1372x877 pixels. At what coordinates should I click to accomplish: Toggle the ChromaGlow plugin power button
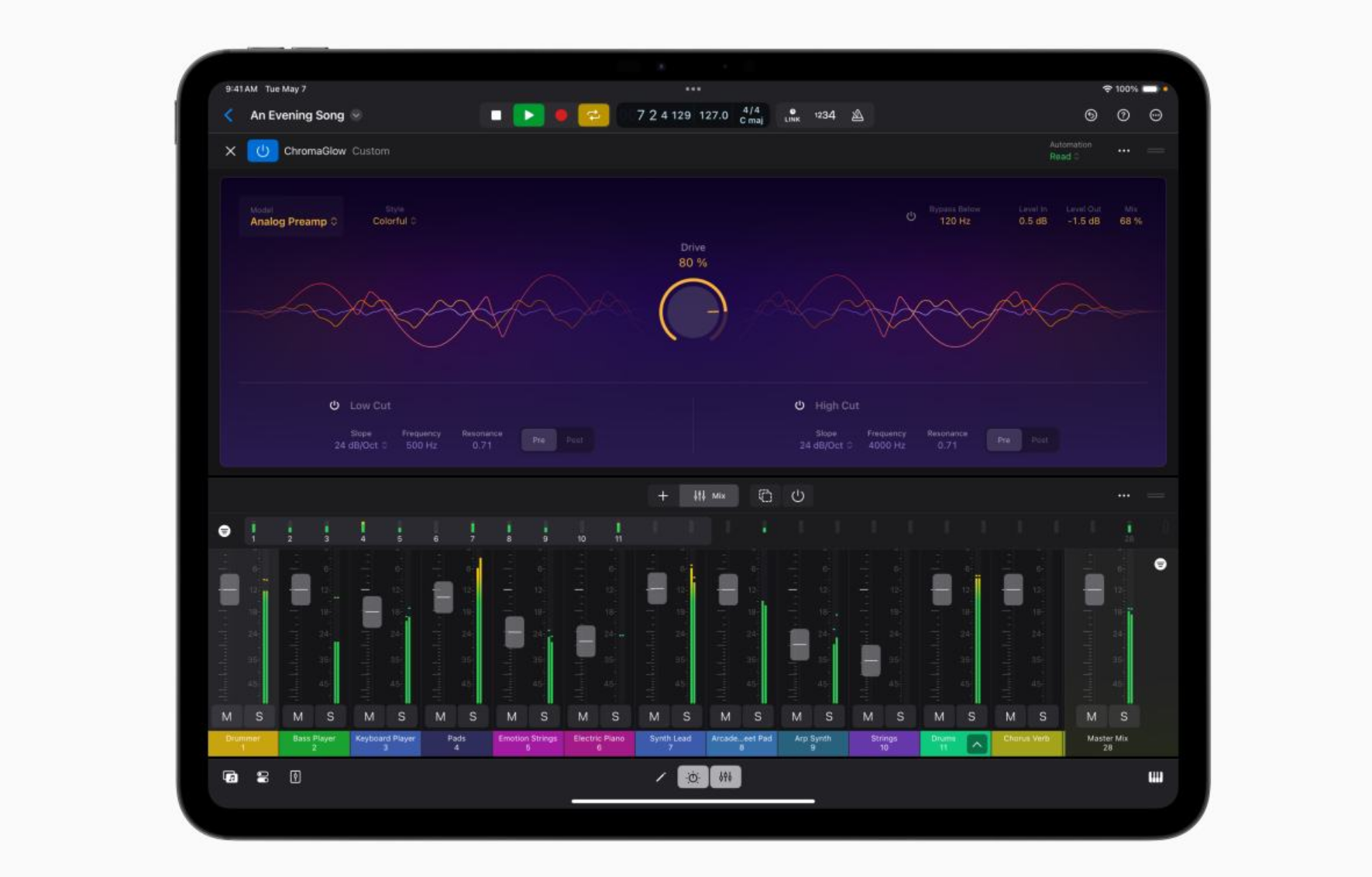point(262,151)
